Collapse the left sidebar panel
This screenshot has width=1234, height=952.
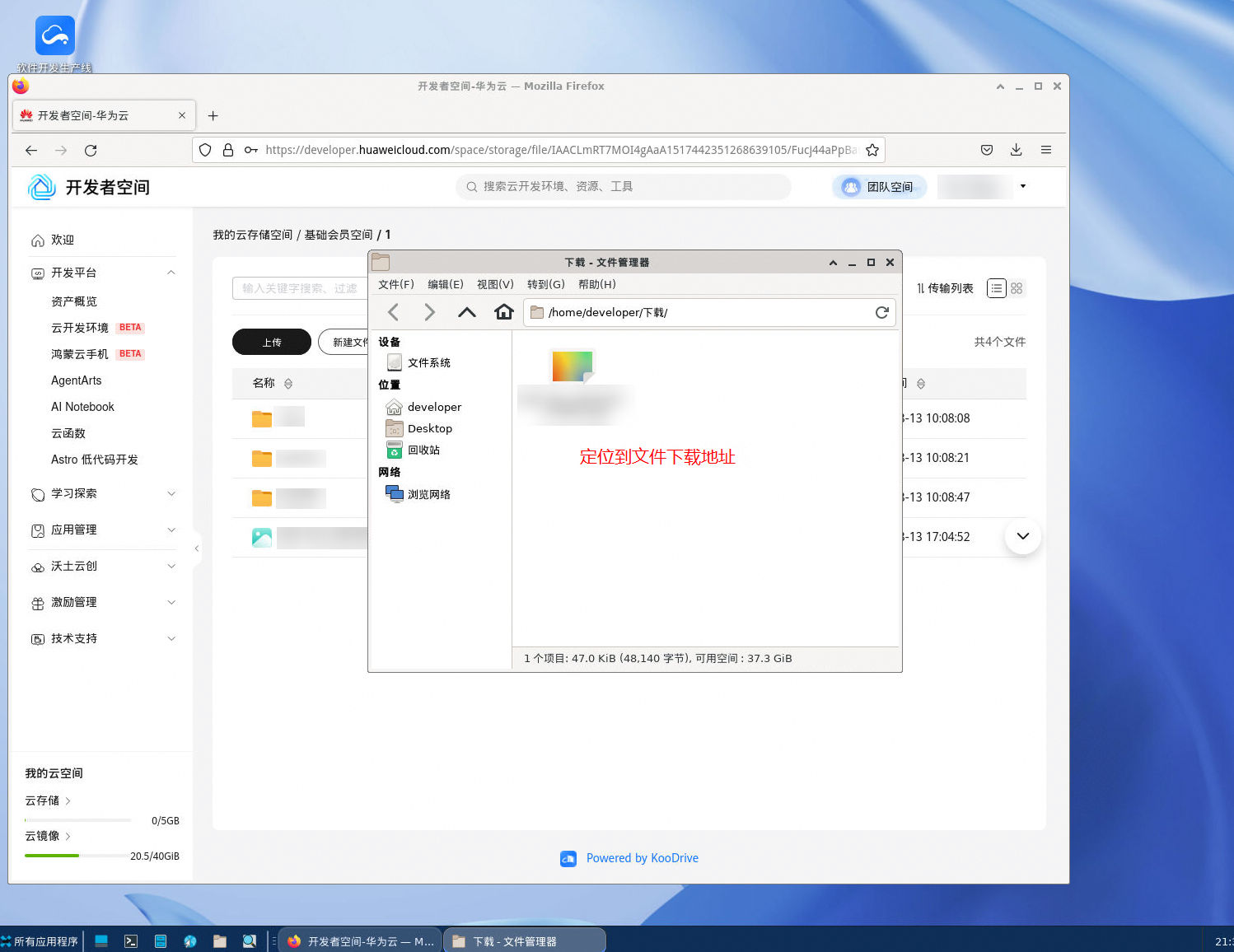[197, 548]
